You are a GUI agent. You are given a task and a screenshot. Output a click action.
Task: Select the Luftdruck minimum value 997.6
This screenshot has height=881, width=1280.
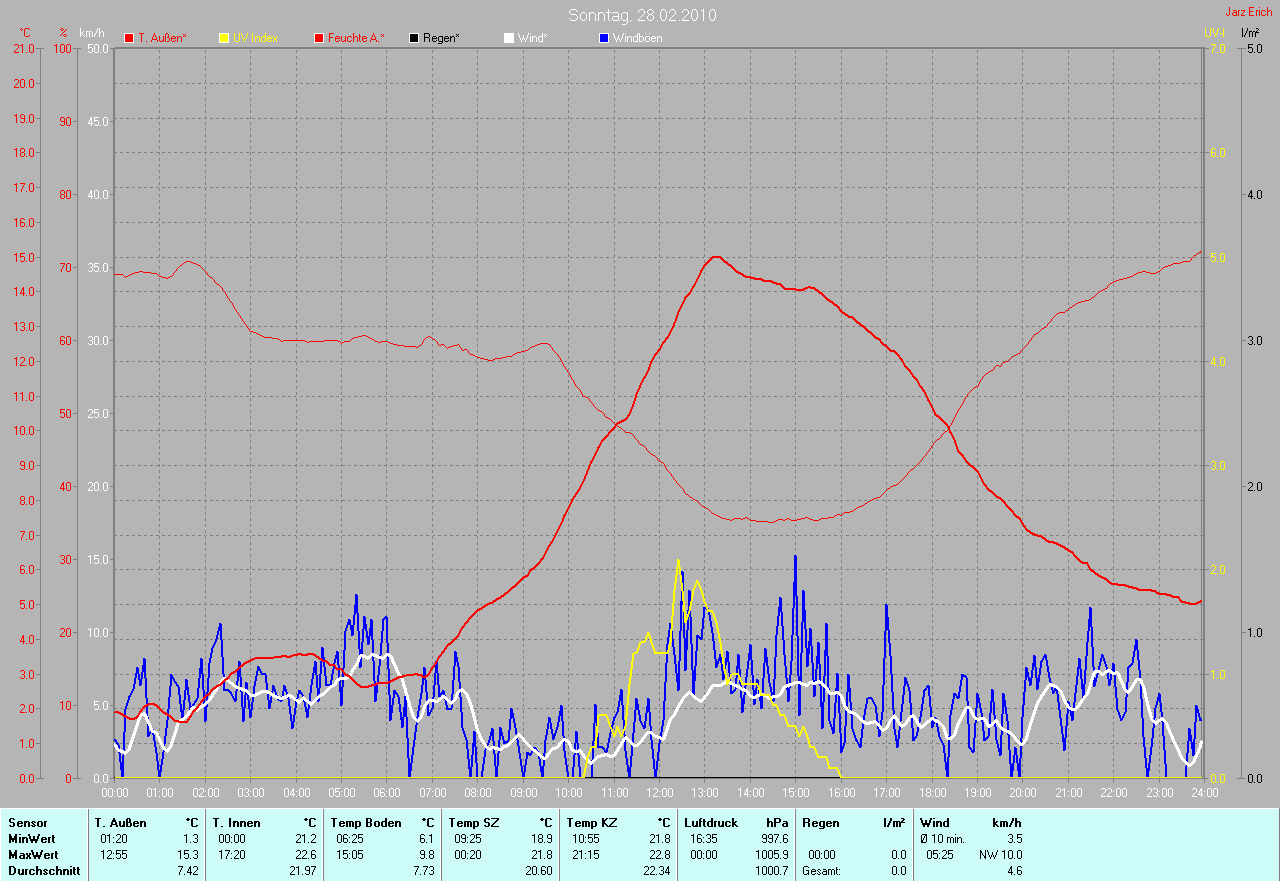tap(774, 839)
